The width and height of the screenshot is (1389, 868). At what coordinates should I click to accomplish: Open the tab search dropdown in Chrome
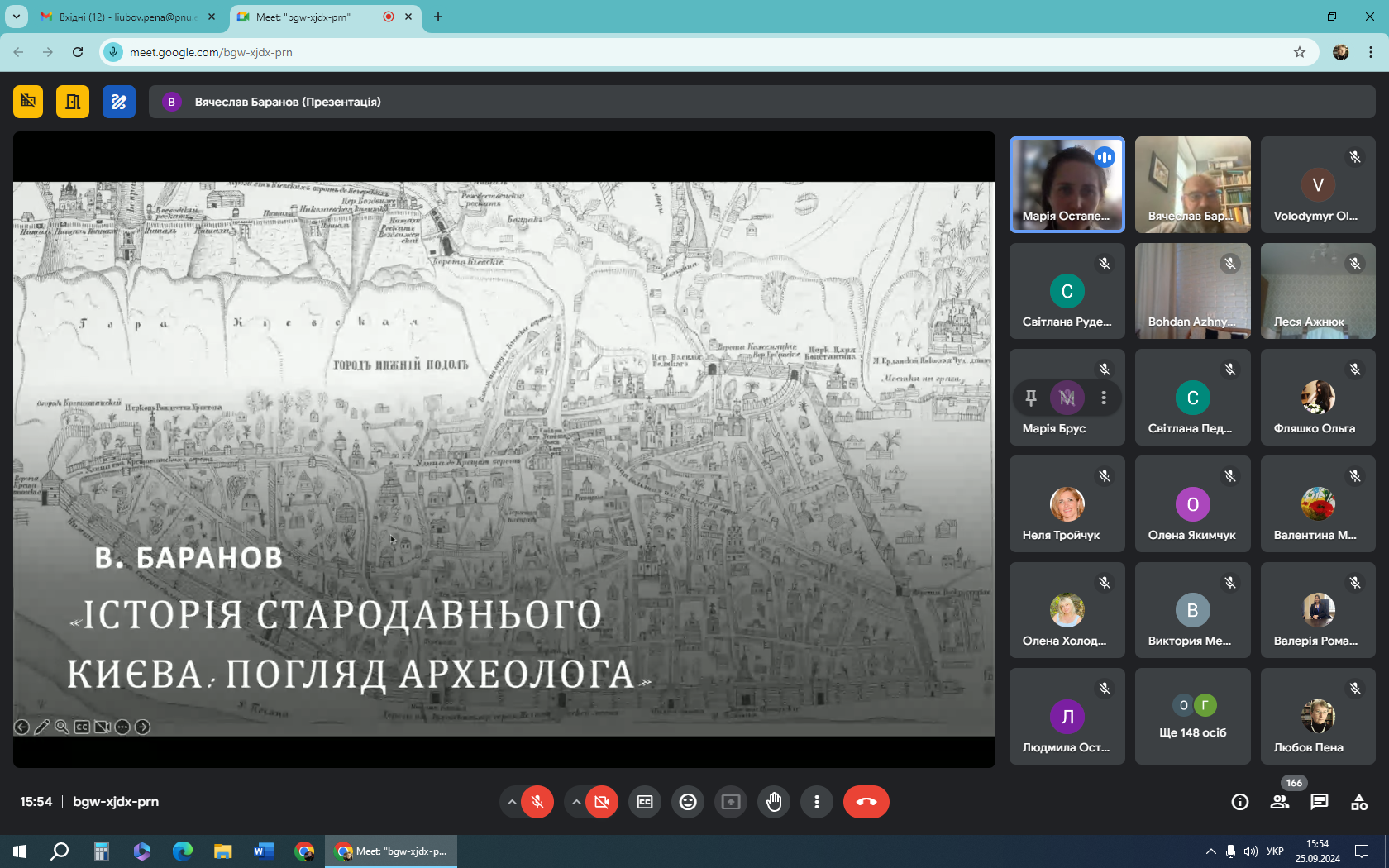(x=17, y=17)
